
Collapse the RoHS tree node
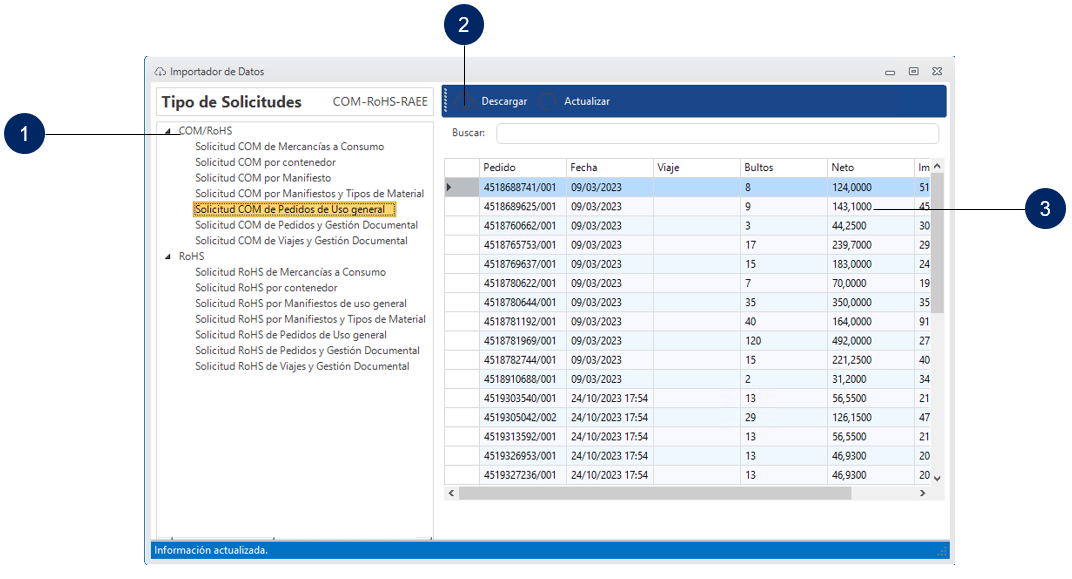click(x=168, y=257)
